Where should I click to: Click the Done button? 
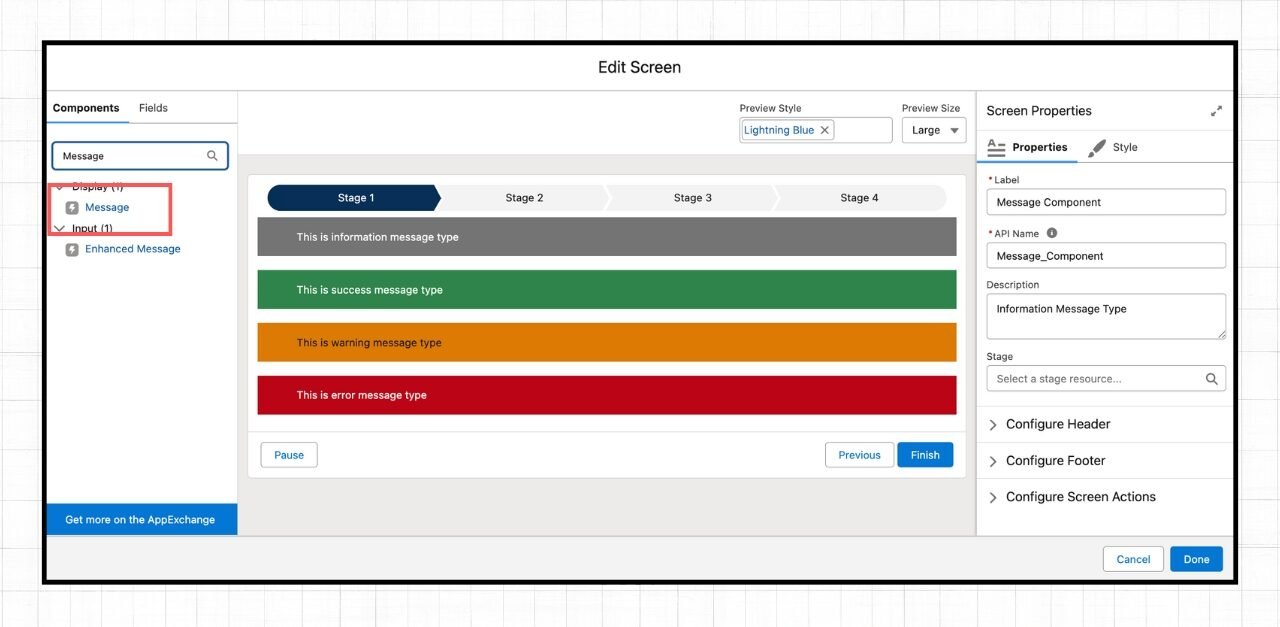coord(1196,559)
